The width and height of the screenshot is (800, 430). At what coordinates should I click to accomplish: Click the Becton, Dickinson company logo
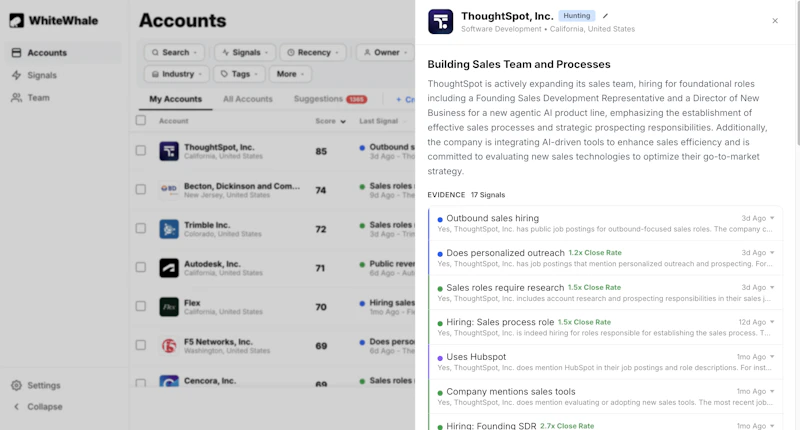point(169,189)
